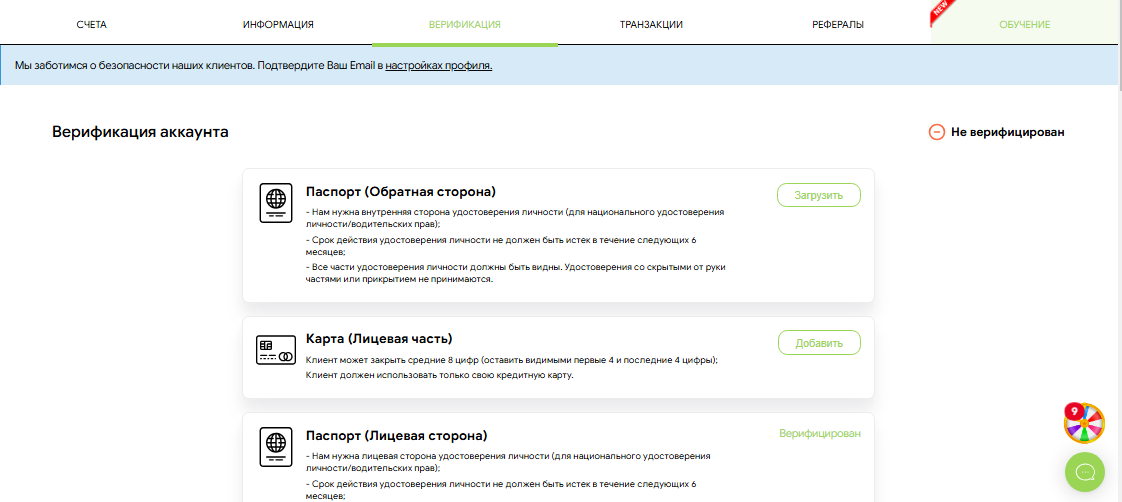The height and width of the screenshot is (502, 1122).
Task: Click the Не верифицирован status text
Action: click(1007, 132)
